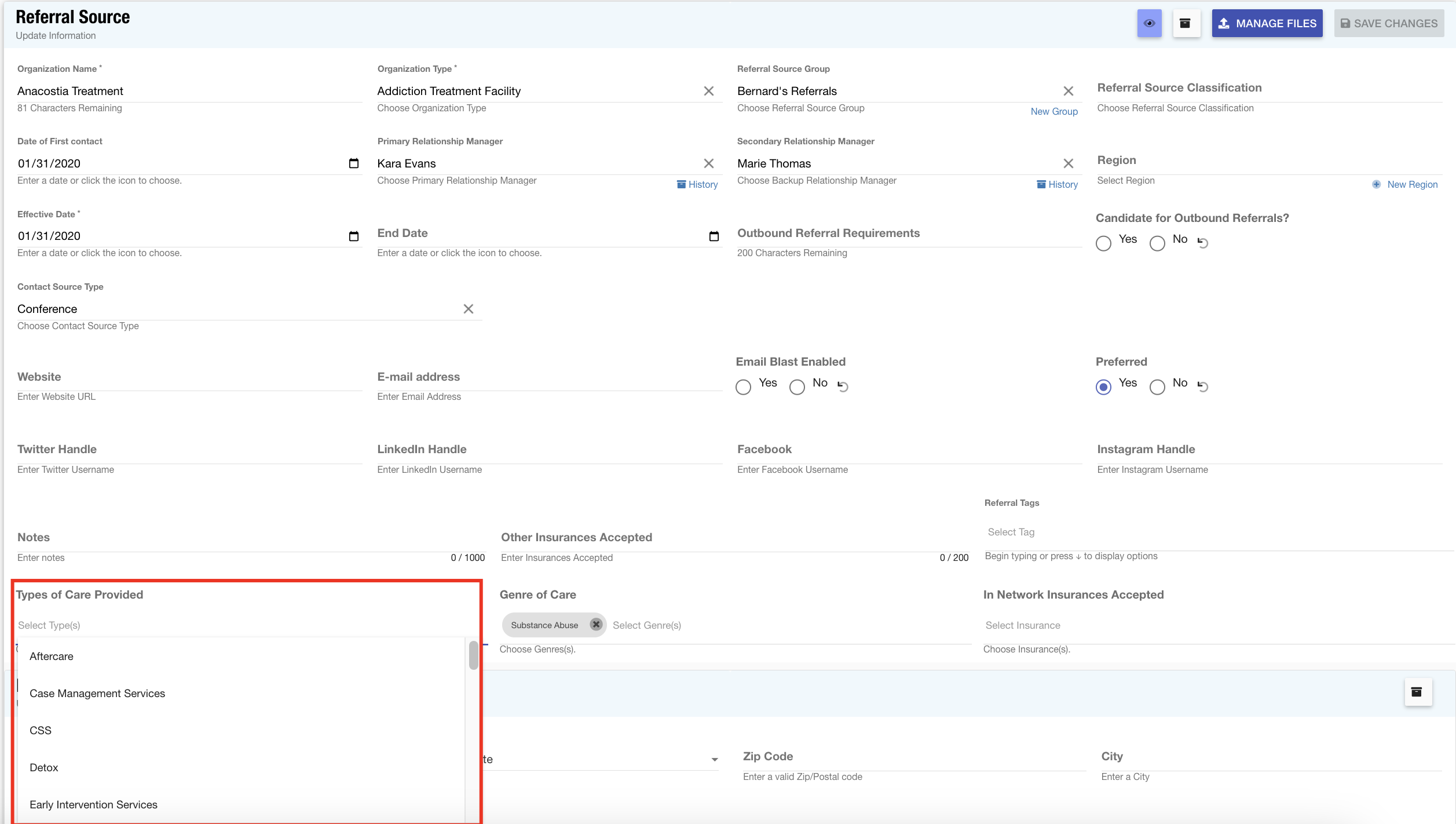
Task: Reset the Preferred radio selection
Action: click(x=1203, y=387)
